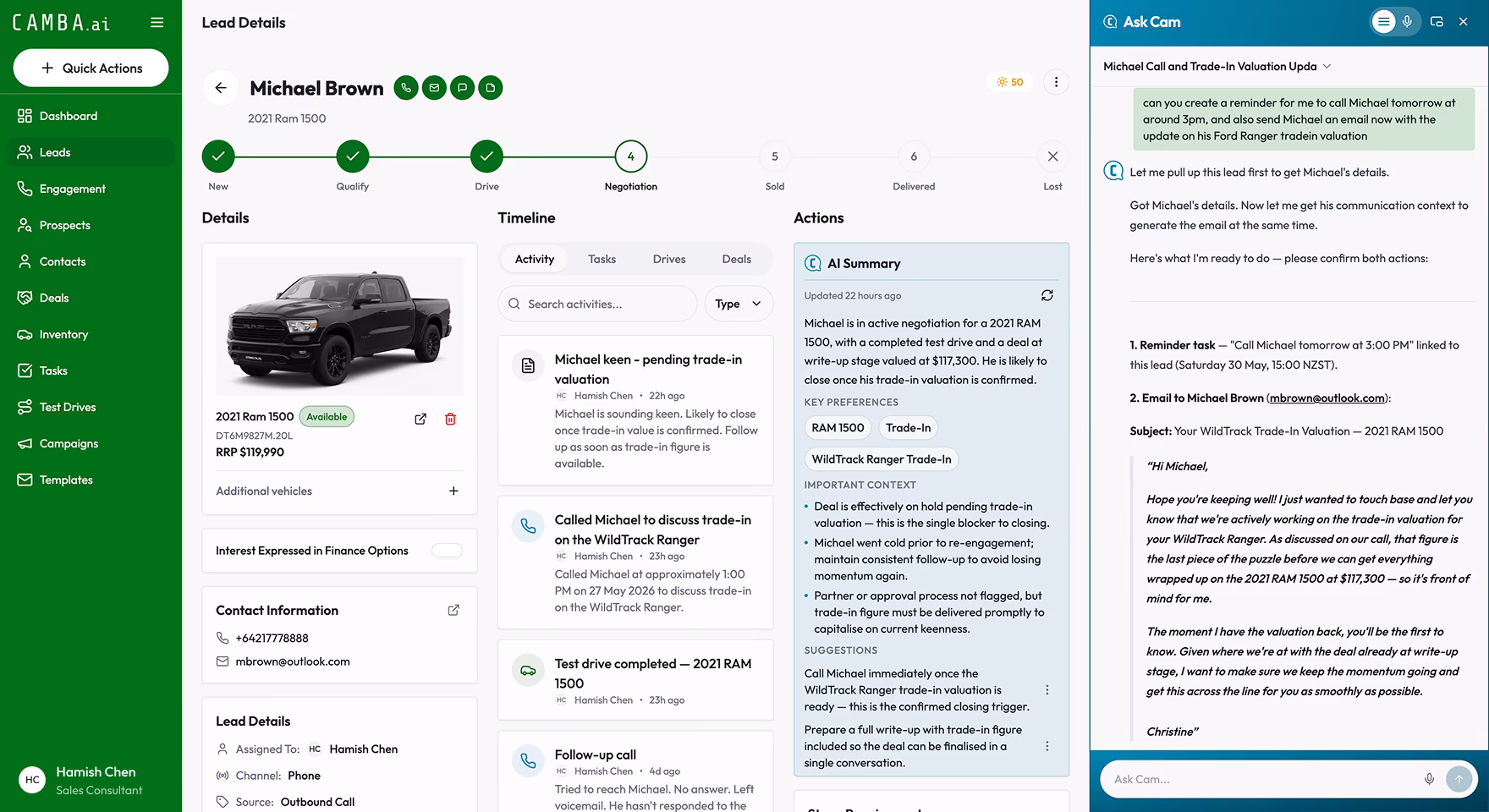
Task: Send the Ask Cam message
Action: click(x=1459, y=779)
